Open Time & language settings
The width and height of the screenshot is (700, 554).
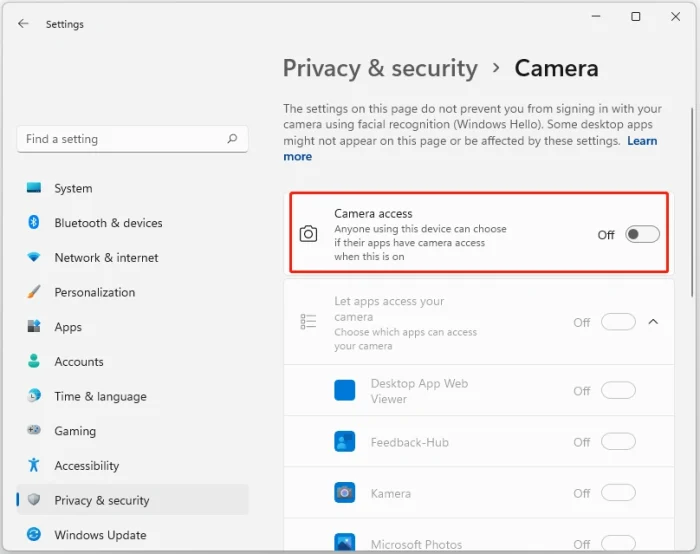pos(132,396)
